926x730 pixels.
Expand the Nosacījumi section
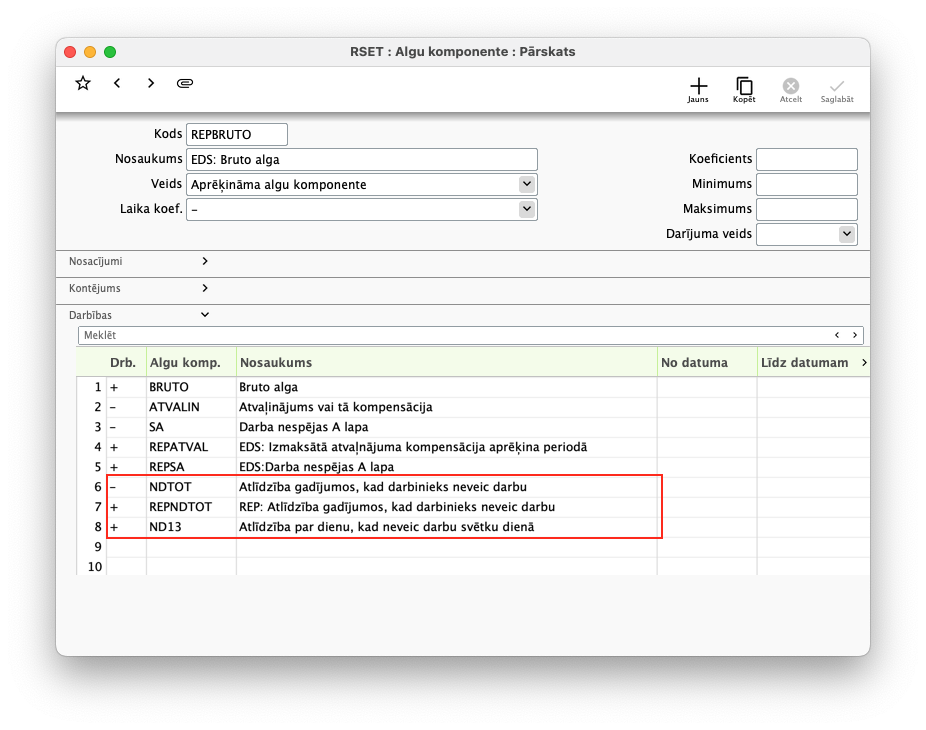[x=205, y=261]
